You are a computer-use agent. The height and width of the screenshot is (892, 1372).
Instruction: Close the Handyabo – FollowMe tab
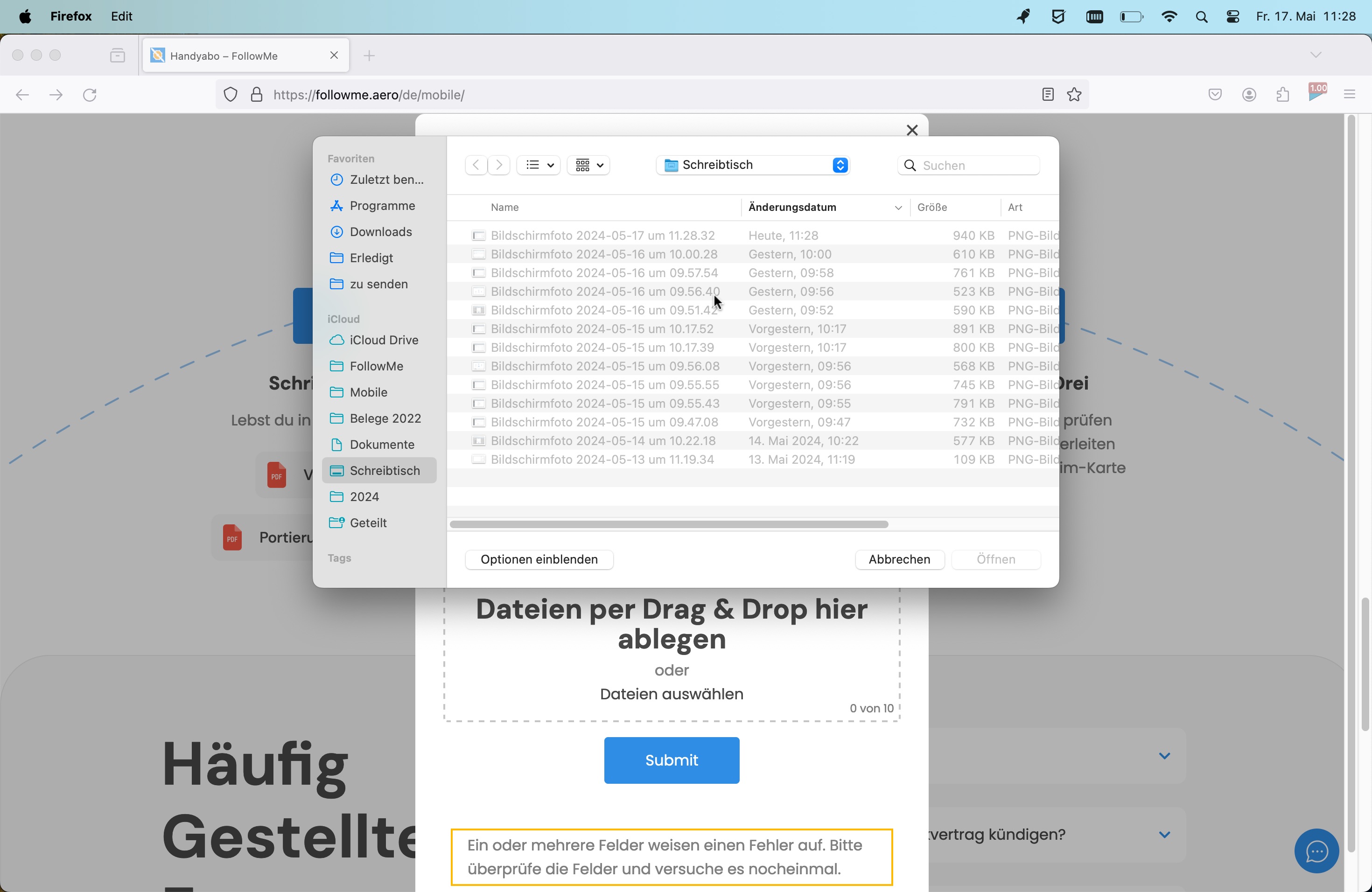coord(334,56)
